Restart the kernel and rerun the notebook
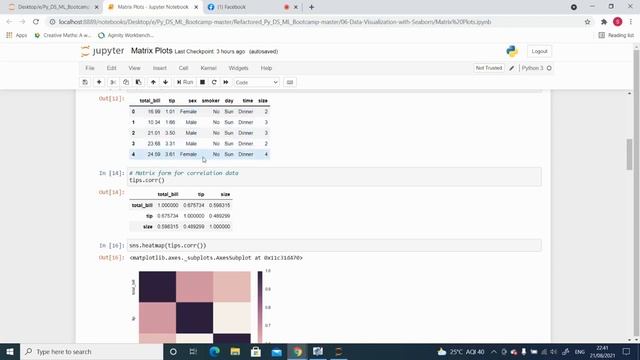This screenshot has width=640, height=360. click(226, 82)
